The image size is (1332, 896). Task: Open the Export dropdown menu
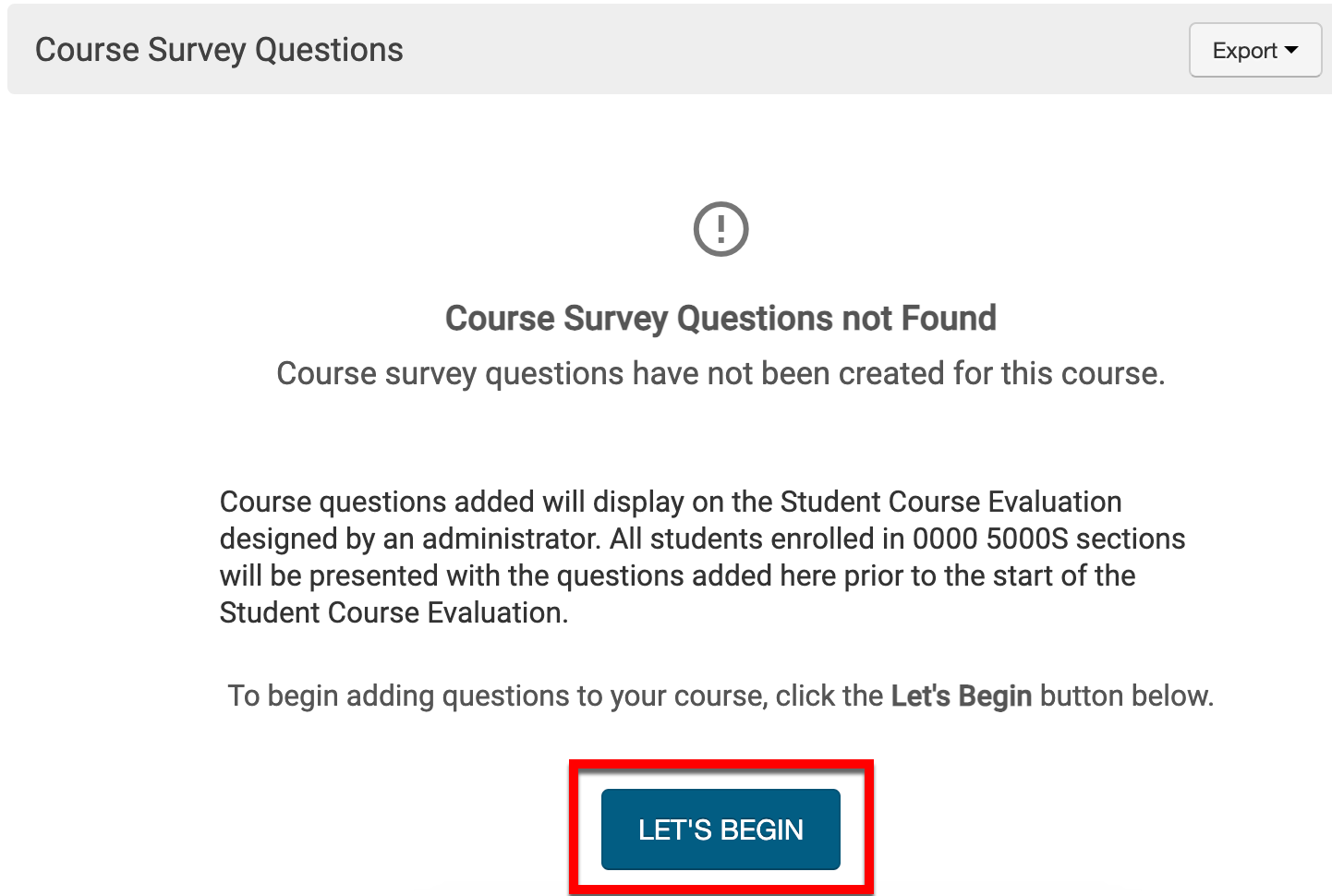tap(1254, 50)
